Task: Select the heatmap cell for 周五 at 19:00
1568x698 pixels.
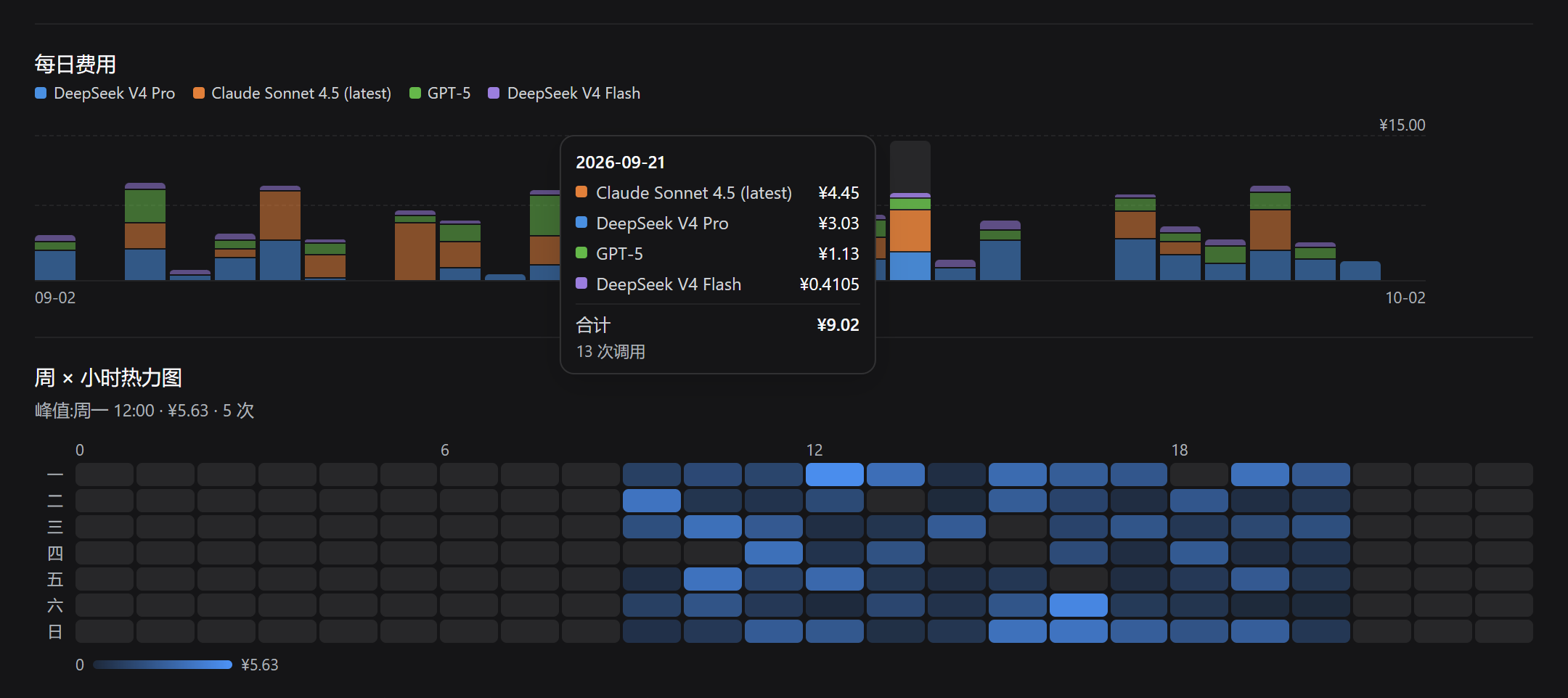Action: pyautogui.click(x=1260, y=579)
